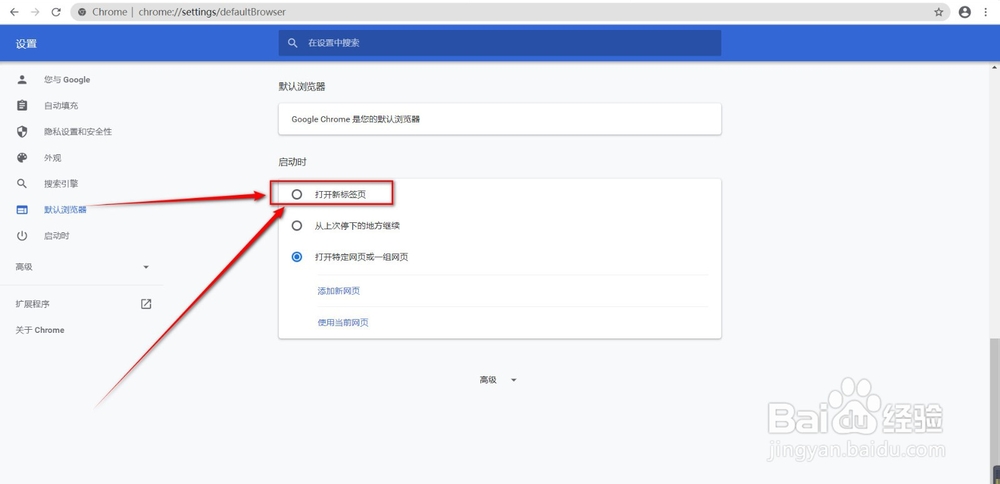
Task: Click the browser window icon beside 默认浏览器
Action: coord(22,210)
